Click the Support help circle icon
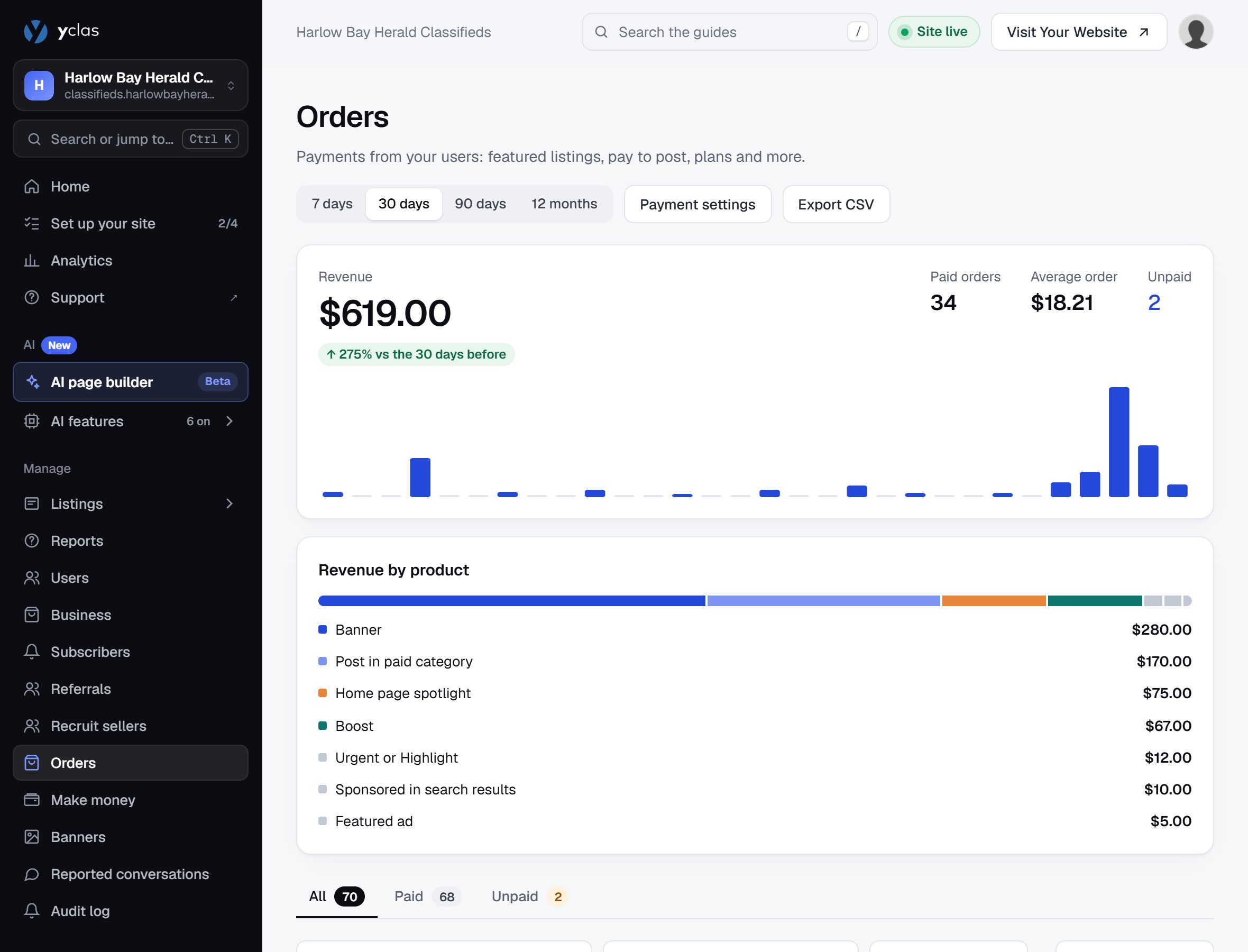The height and width of the screenshot is (952, 1248). [32, 297]
